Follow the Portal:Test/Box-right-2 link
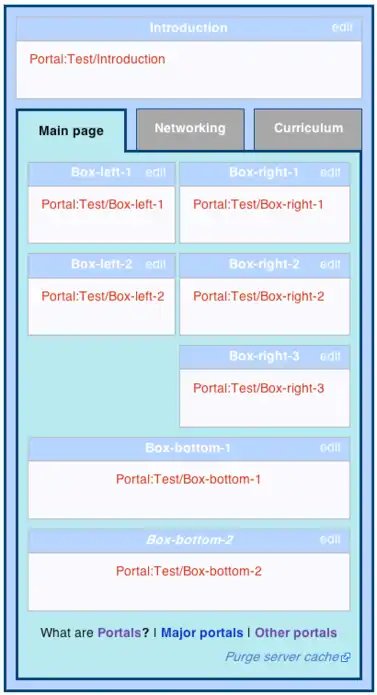377x695 pixels. click(x=259, y=296)
